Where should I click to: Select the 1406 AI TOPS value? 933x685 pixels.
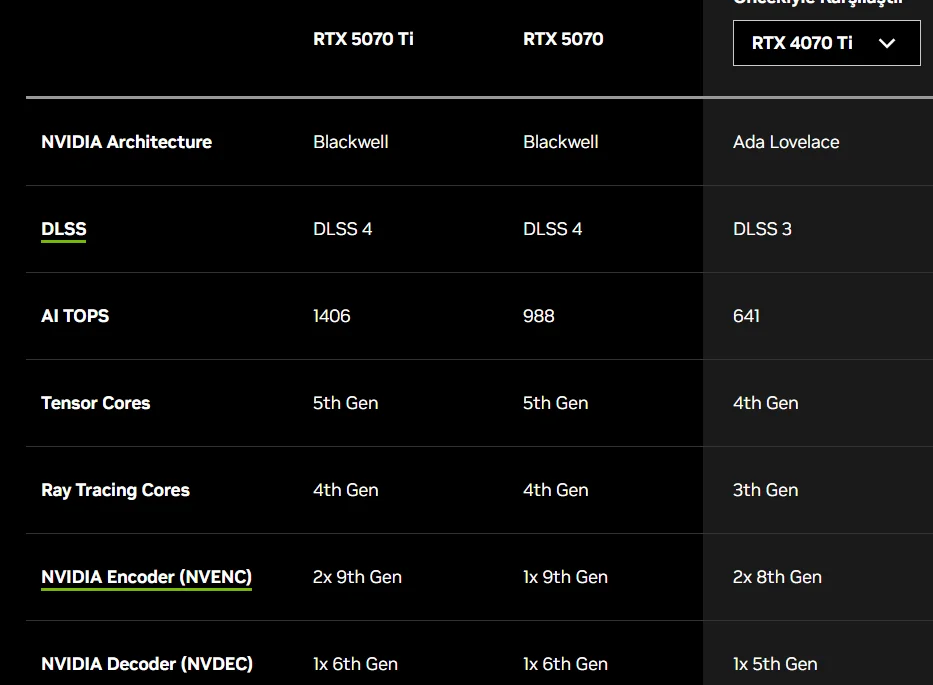tap(332, 316)
